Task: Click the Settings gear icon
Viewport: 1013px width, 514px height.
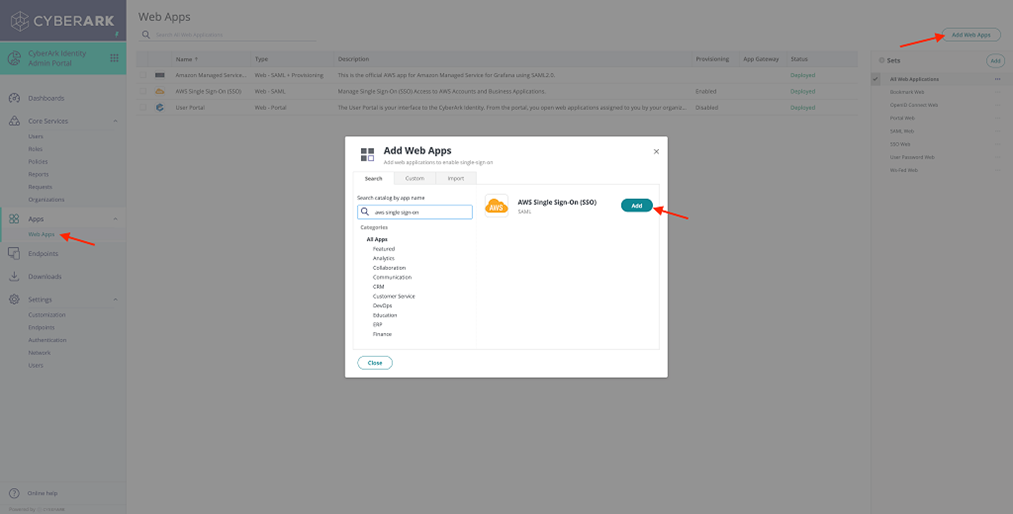Action: [x=14, y=300]
